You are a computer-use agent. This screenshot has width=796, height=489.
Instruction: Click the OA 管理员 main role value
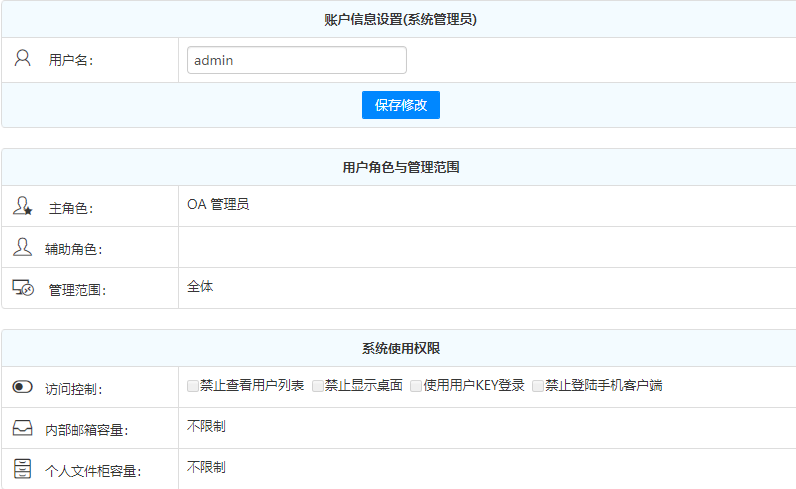click(x=218, y=204)
